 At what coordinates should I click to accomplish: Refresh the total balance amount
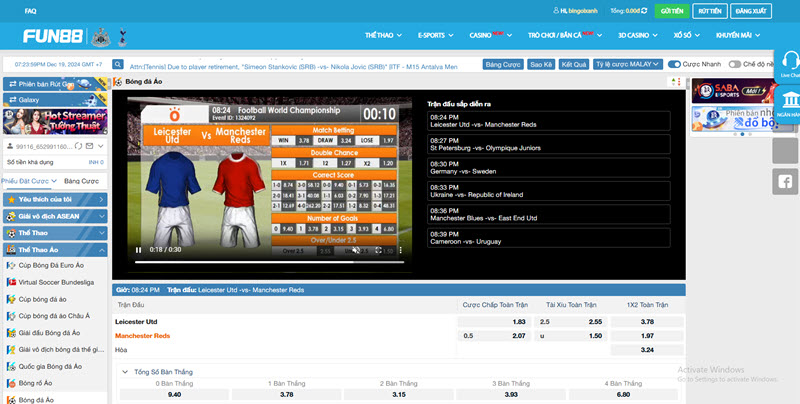pyautogui.click(x=644, y=11)
